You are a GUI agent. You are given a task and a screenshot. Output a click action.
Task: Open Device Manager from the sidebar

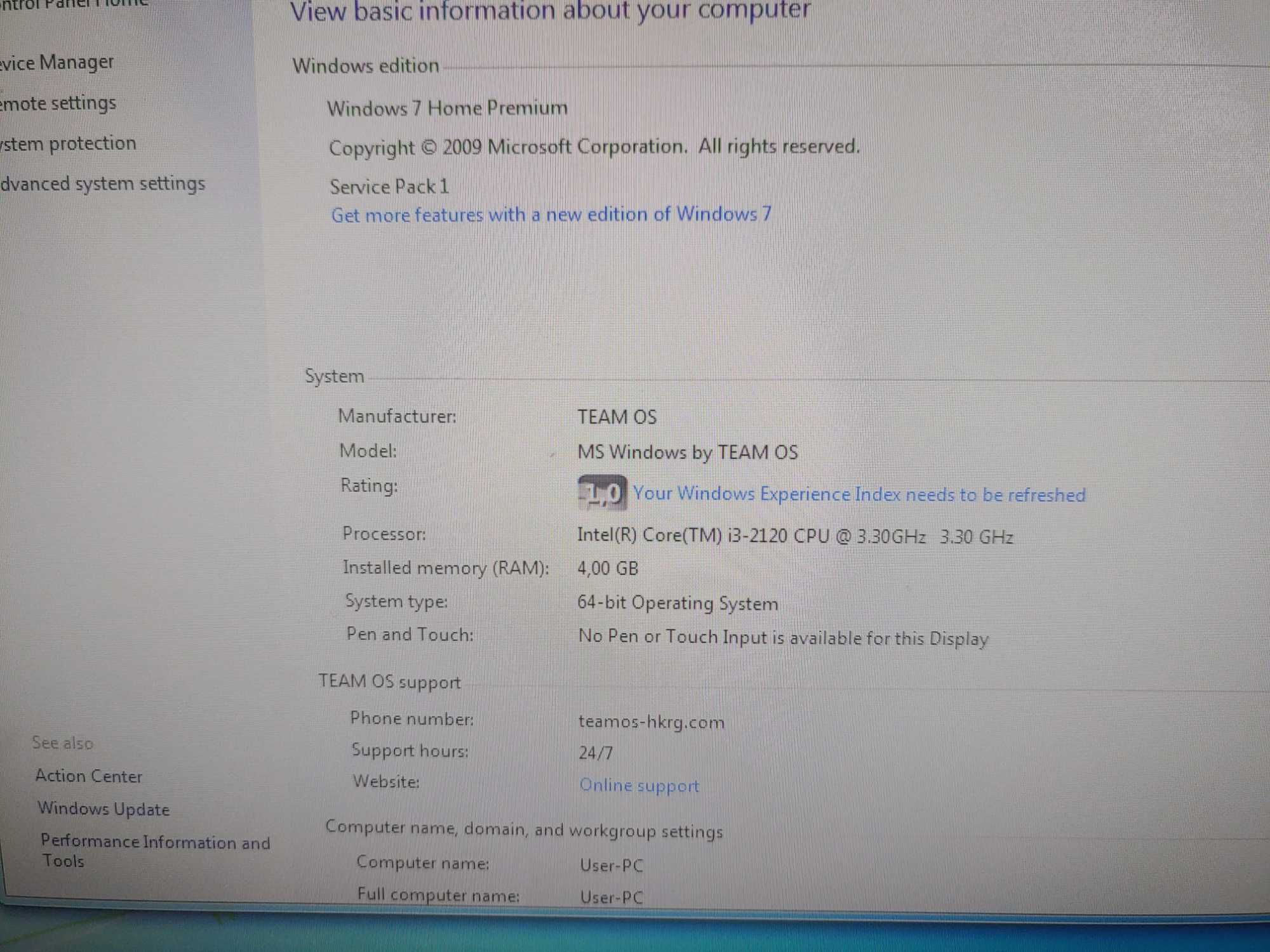coord(57,63)
